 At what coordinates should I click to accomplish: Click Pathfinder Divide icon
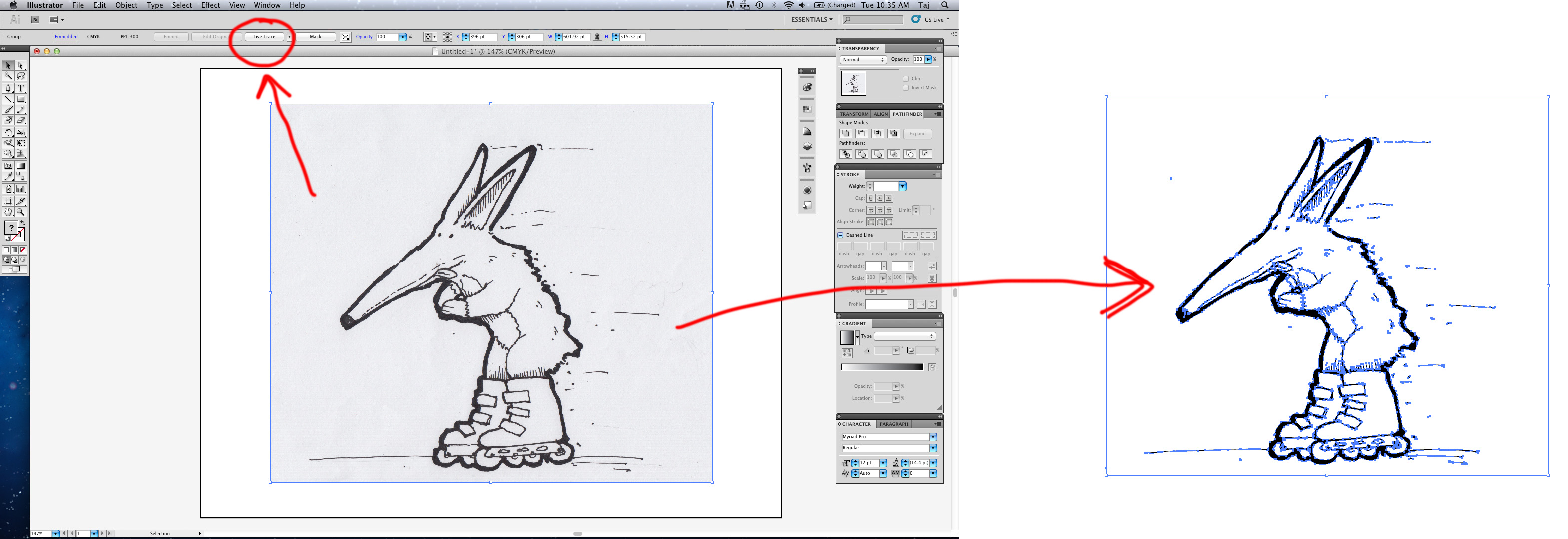[845, 155]
